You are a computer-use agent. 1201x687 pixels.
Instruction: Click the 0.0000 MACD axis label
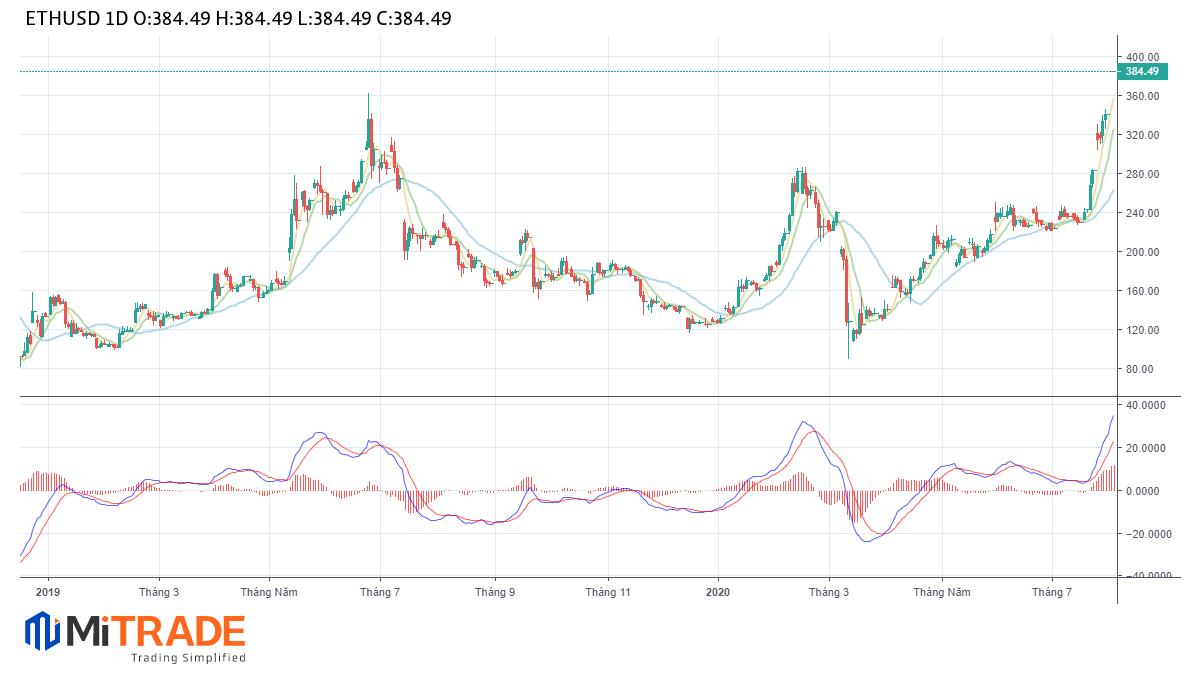coord(1142,491)
